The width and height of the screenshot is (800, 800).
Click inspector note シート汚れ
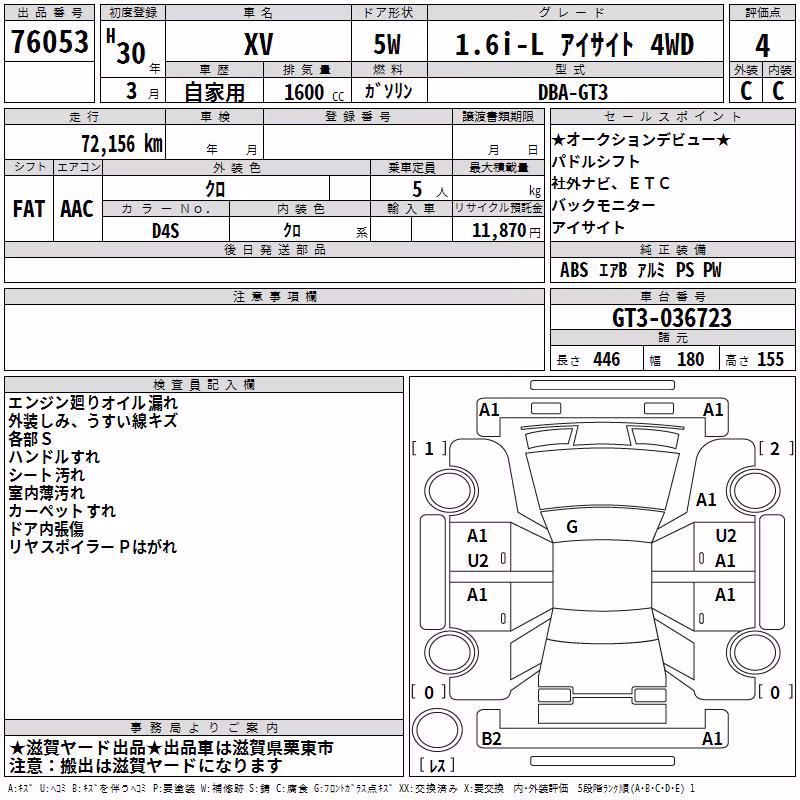46,474
